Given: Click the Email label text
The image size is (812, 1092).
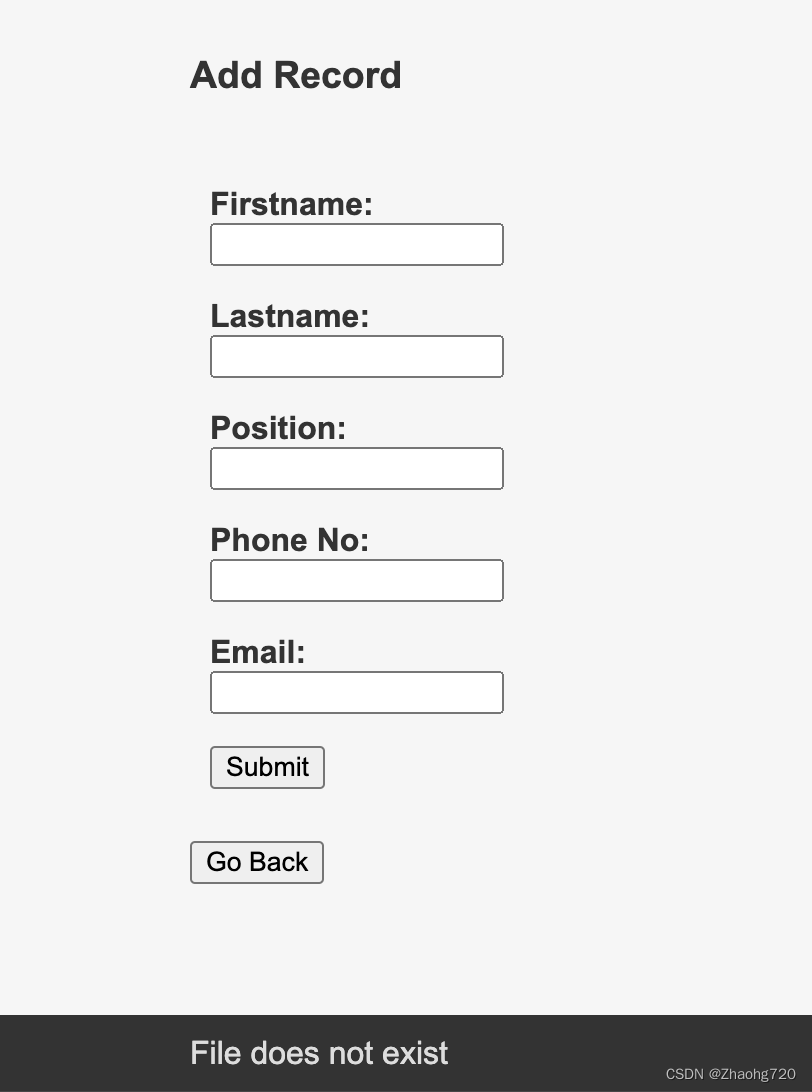Looking at the screenshot, I should pyautogui.click(x=257, y=652).
